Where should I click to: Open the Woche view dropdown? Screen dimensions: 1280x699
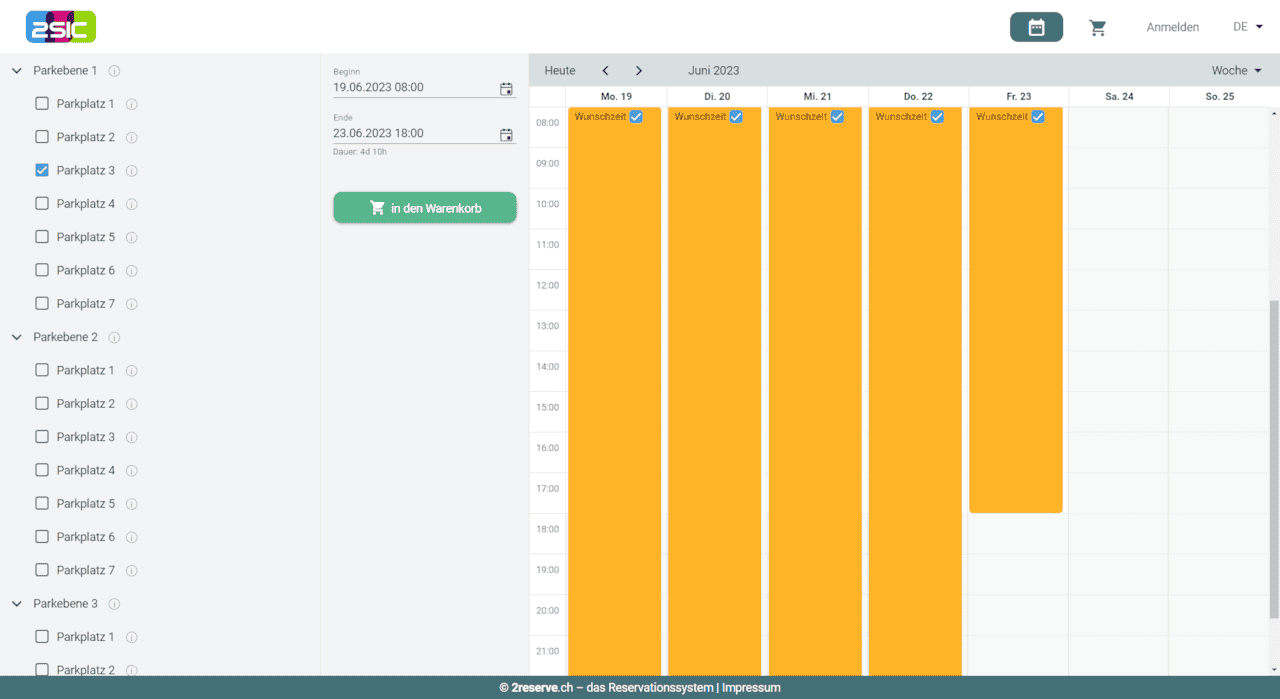1236,71
